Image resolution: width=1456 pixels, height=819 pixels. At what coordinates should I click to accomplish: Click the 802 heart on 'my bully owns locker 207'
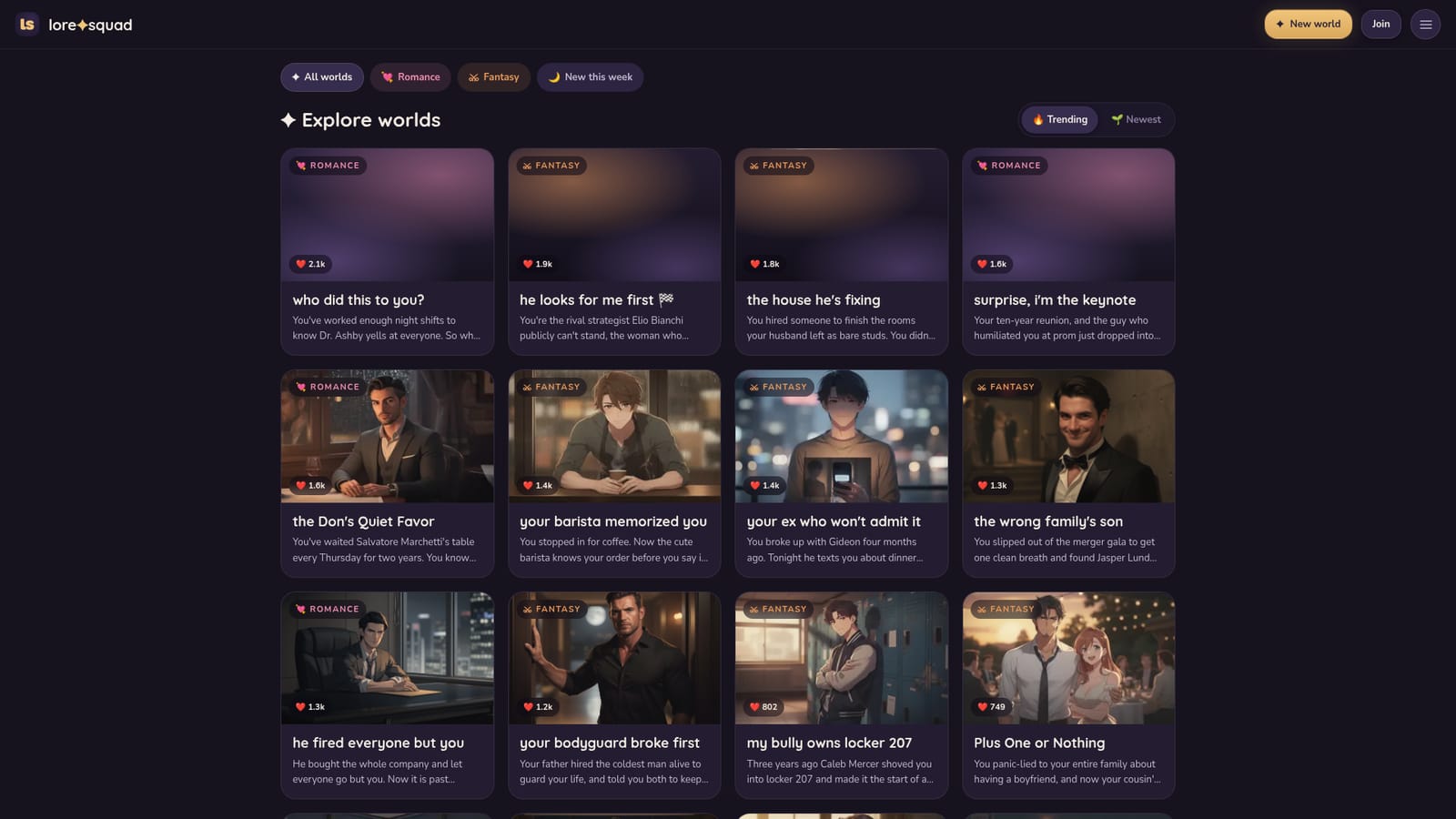pos(763,707)
